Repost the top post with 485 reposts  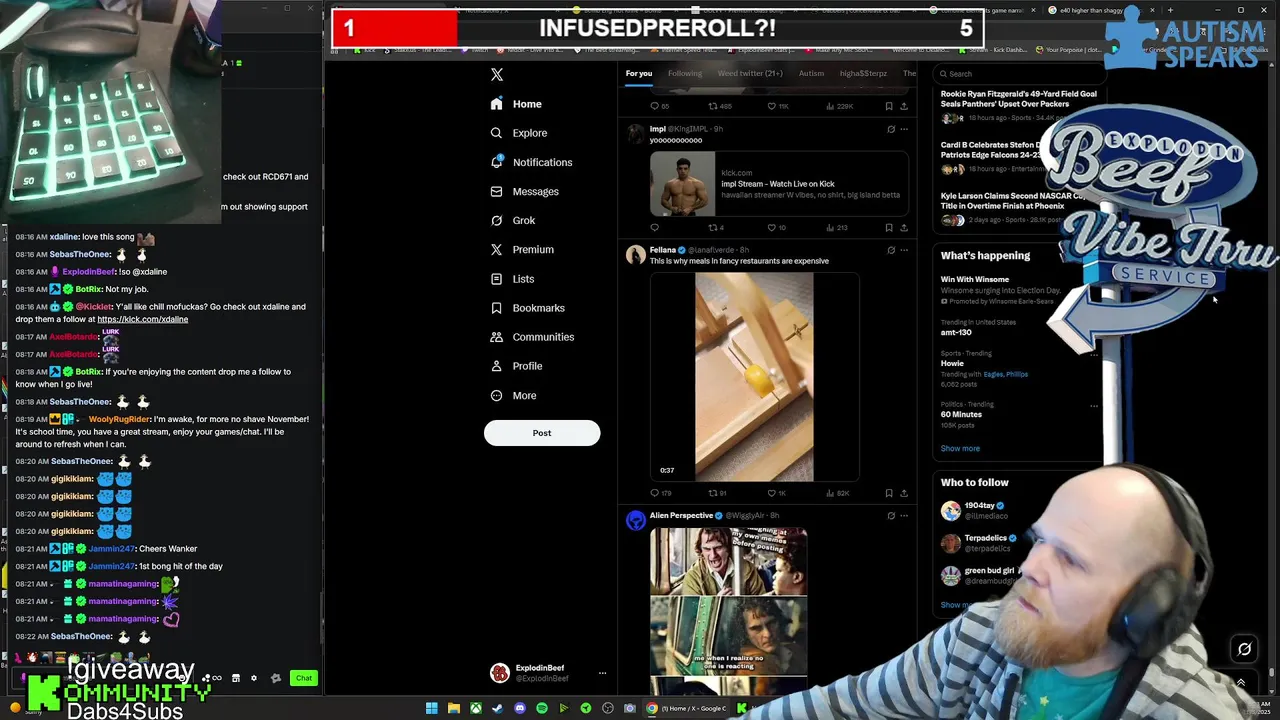tap(720, 106)
